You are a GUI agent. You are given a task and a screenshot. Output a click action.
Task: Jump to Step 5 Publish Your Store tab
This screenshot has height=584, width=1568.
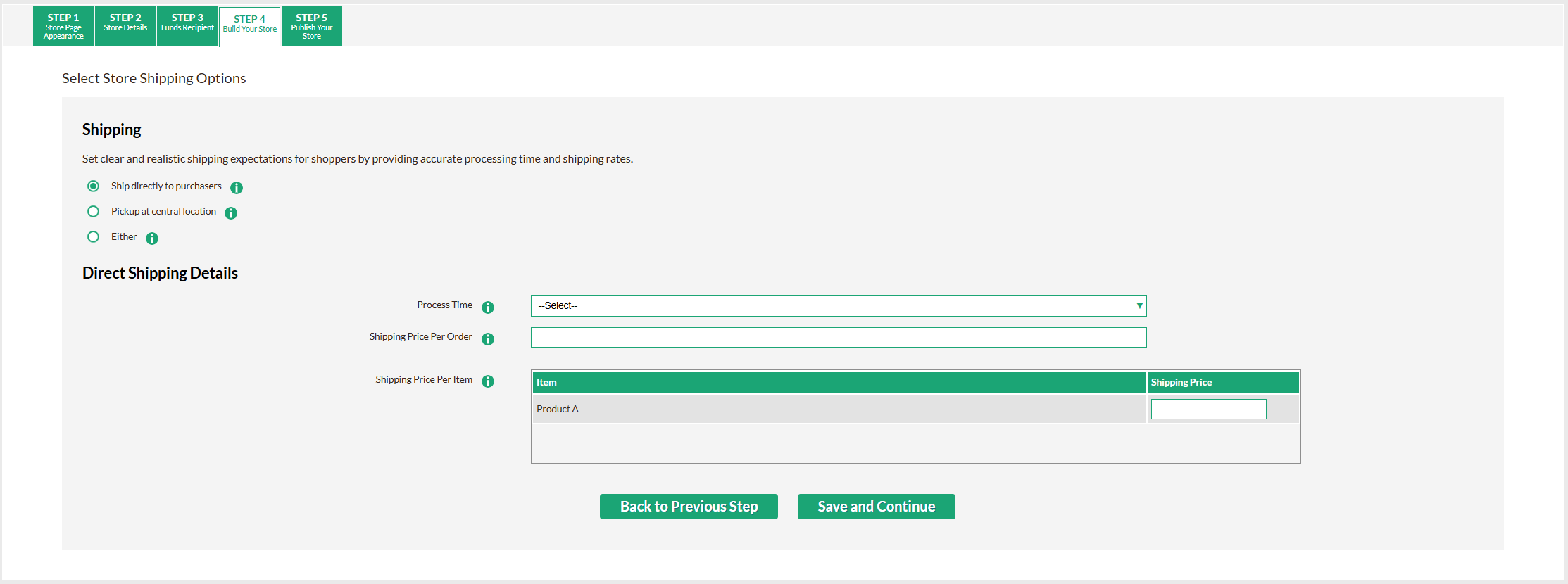312,27
